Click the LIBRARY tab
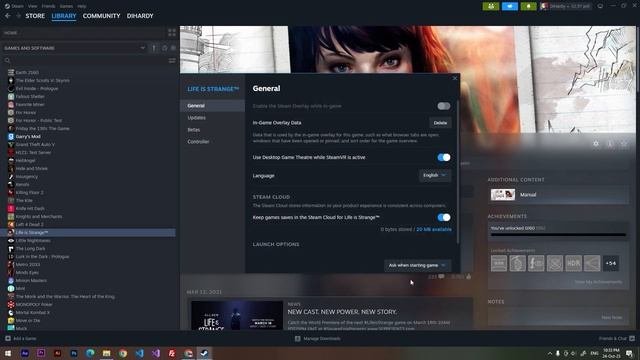 64,16
